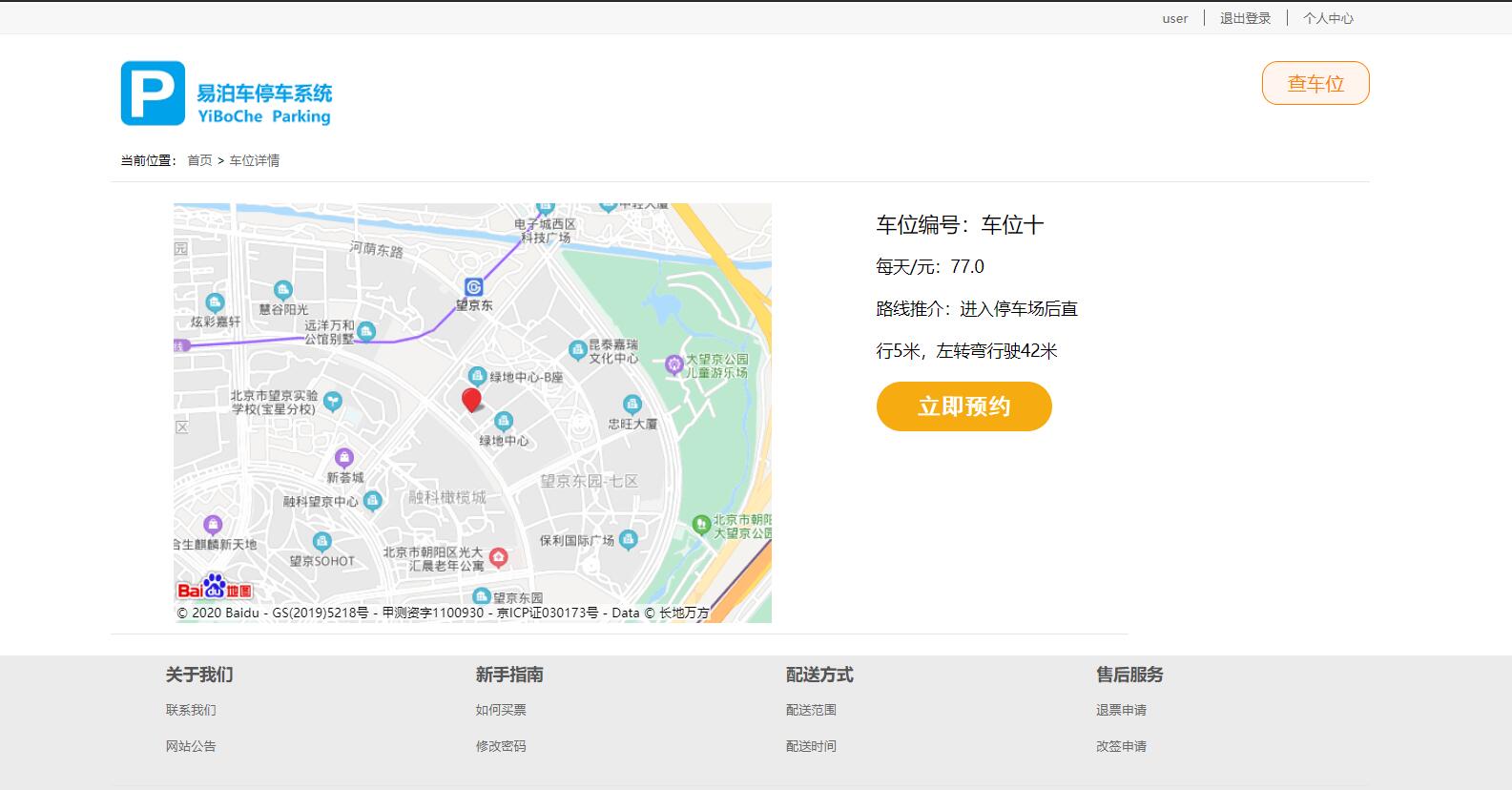Open 如何买票 footer link

pos(501,710)
